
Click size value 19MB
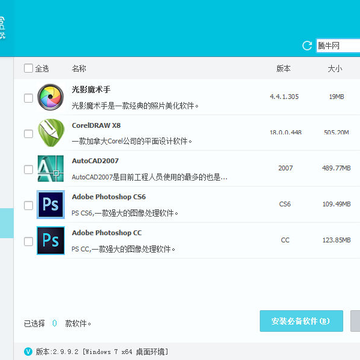tap(336, 97)
